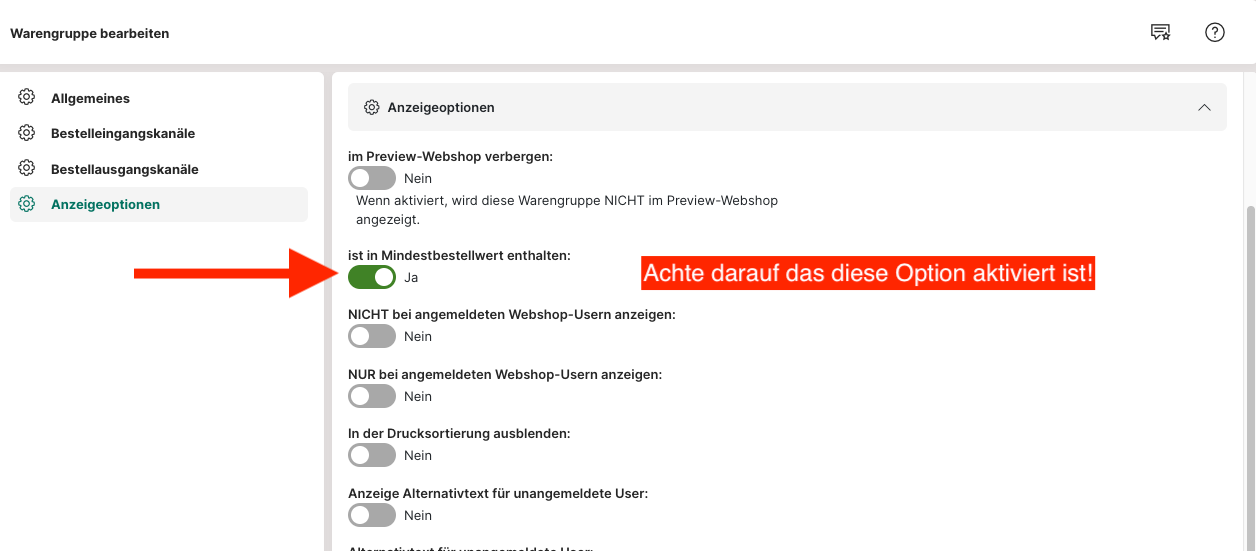
Task: Click the red 'Achte darauf' annotation text
Action: (x=867, y=273)
